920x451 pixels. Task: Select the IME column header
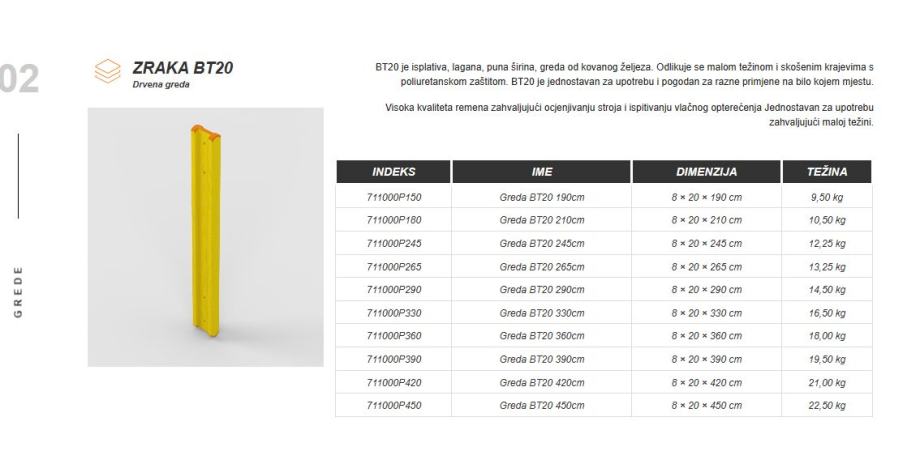click(541, 172)
